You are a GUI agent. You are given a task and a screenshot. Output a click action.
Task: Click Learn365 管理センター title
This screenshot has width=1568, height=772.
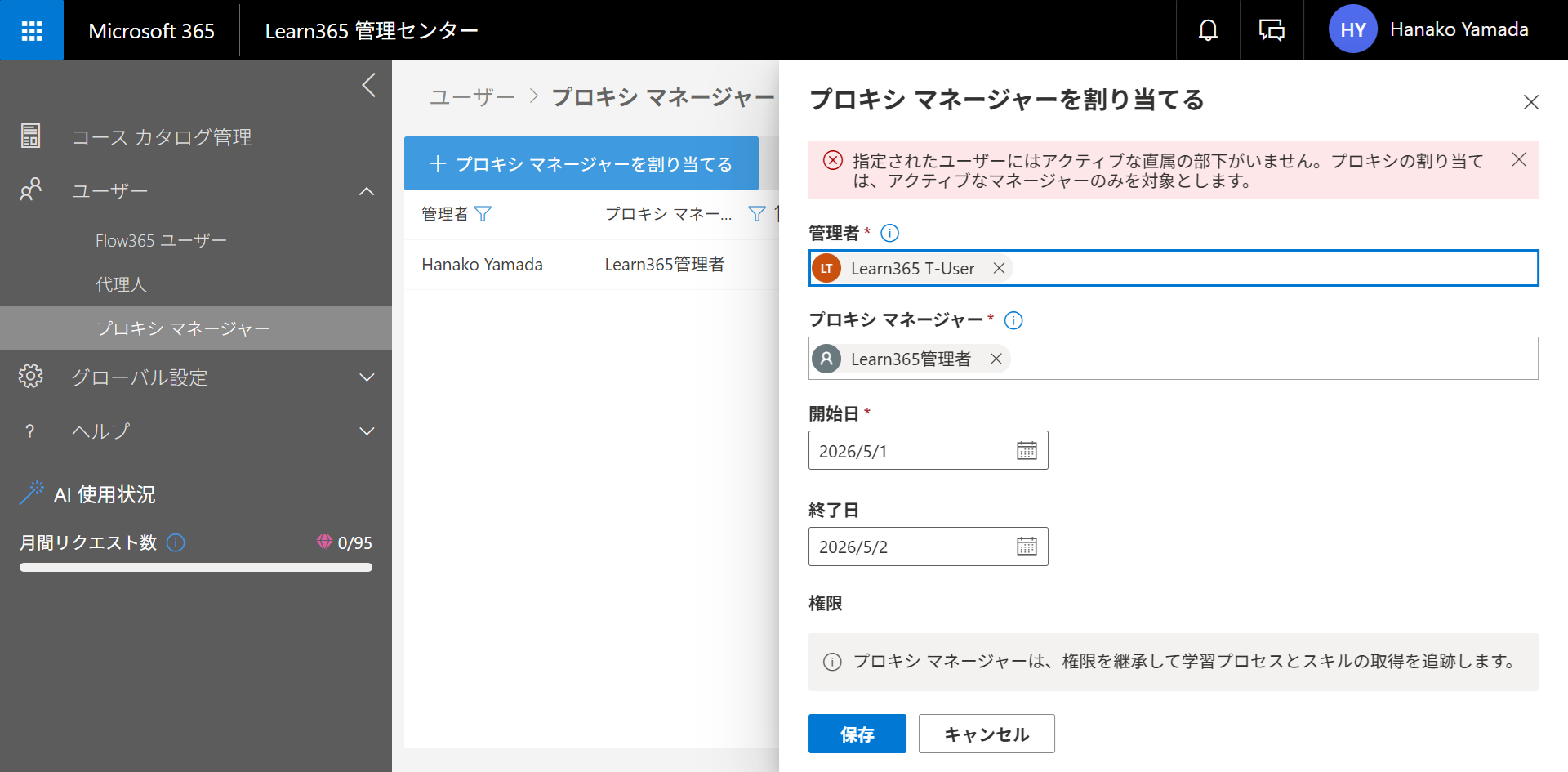click(x=372, y=30)
